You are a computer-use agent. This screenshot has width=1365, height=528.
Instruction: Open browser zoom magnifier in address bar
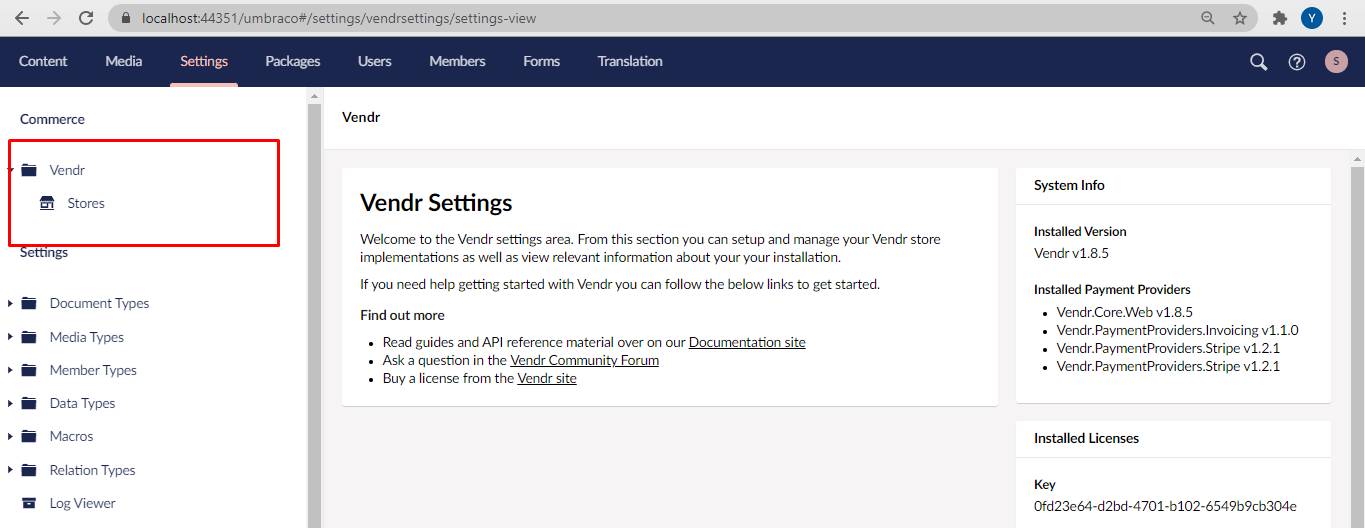(x=1208, y=18)
